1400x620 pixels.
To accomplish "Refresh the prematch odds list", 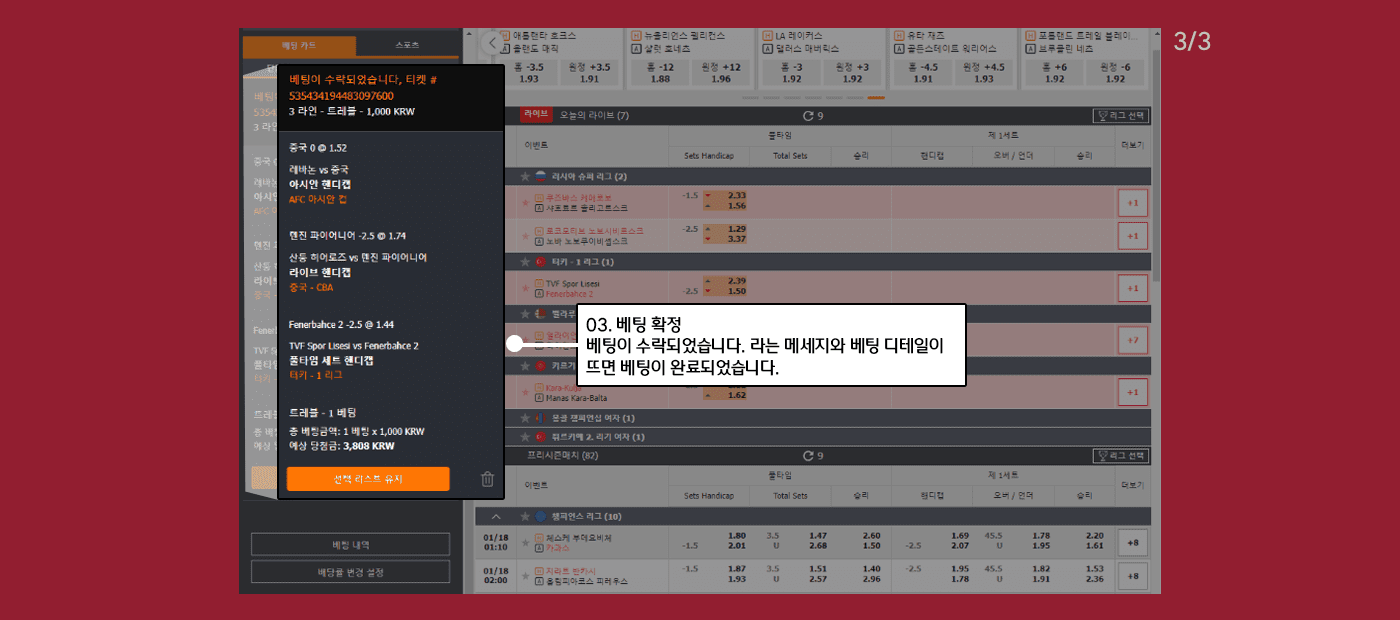I will click(x=810, y=456).
